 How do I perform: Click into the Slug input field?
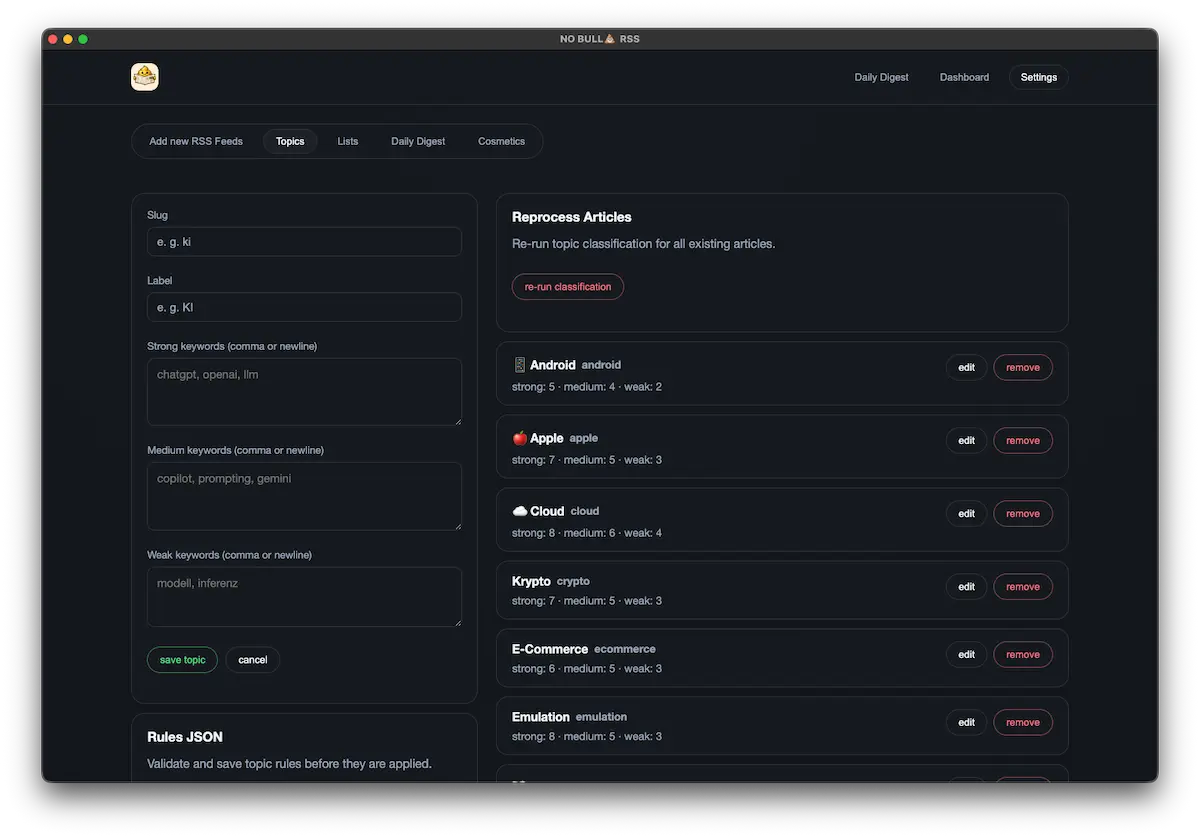pos(304,241)
